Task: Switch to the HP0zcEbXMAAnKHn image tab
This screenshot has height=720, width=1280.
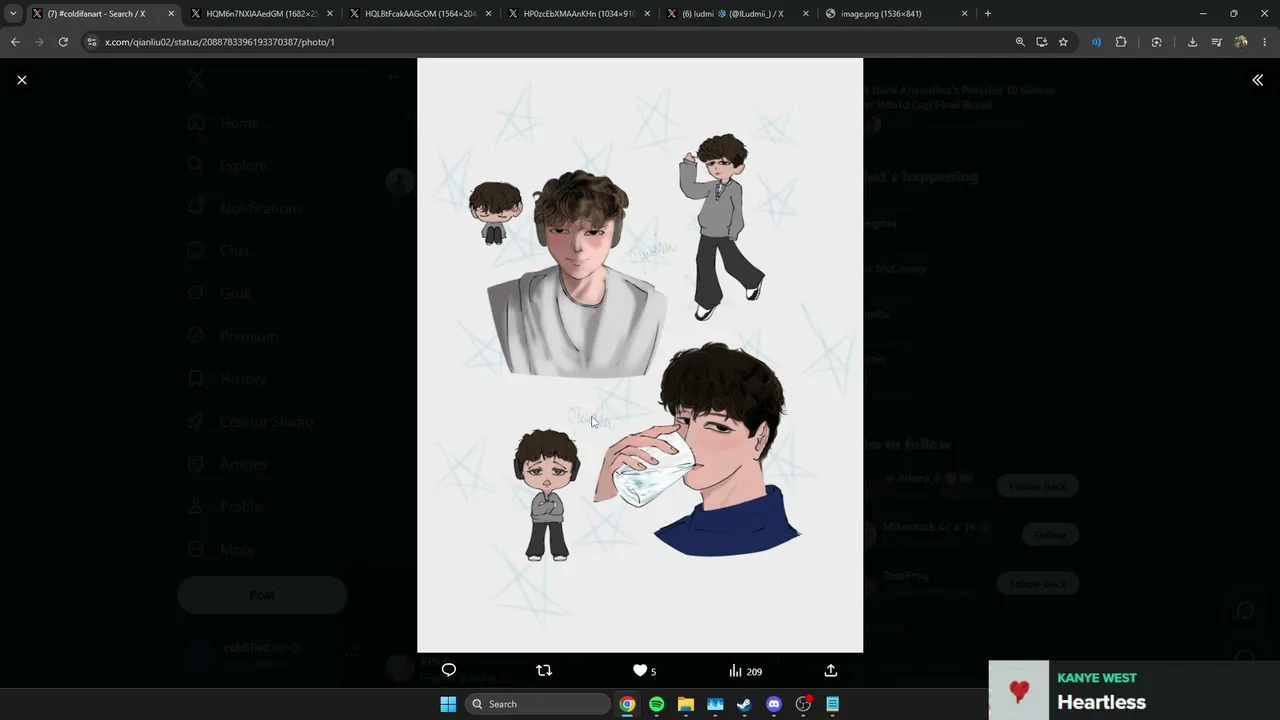Action: (x=579, y=14)
